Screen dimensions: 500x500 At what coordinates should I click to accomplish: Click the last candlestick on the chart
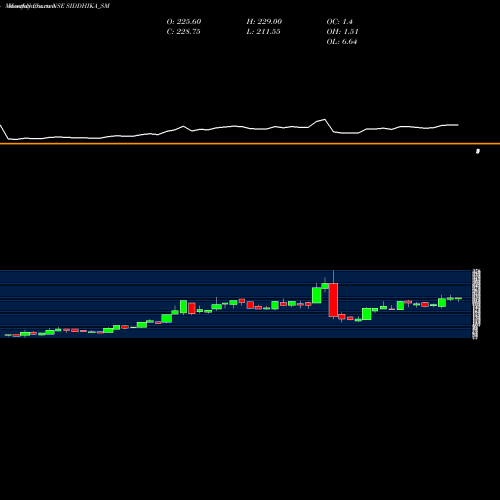[x=459, y=299]
